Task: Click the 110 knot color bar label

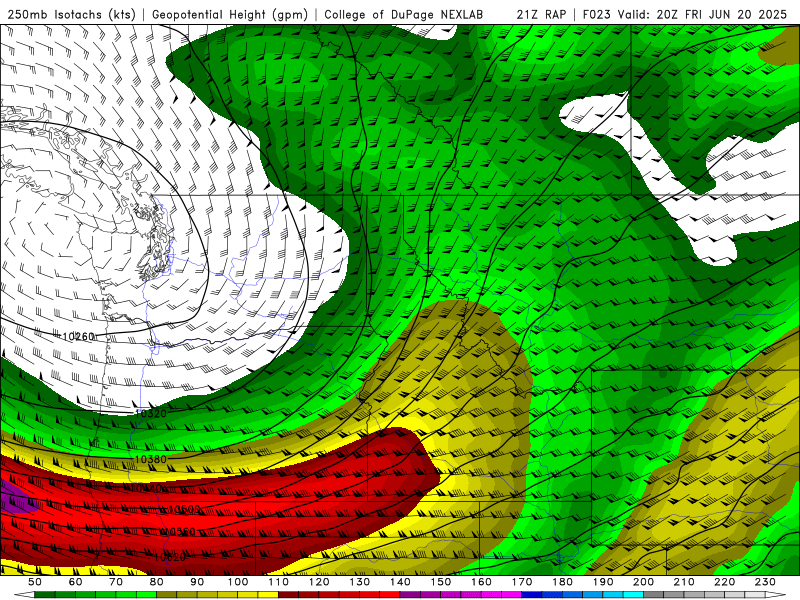Action: coord(278,582)
